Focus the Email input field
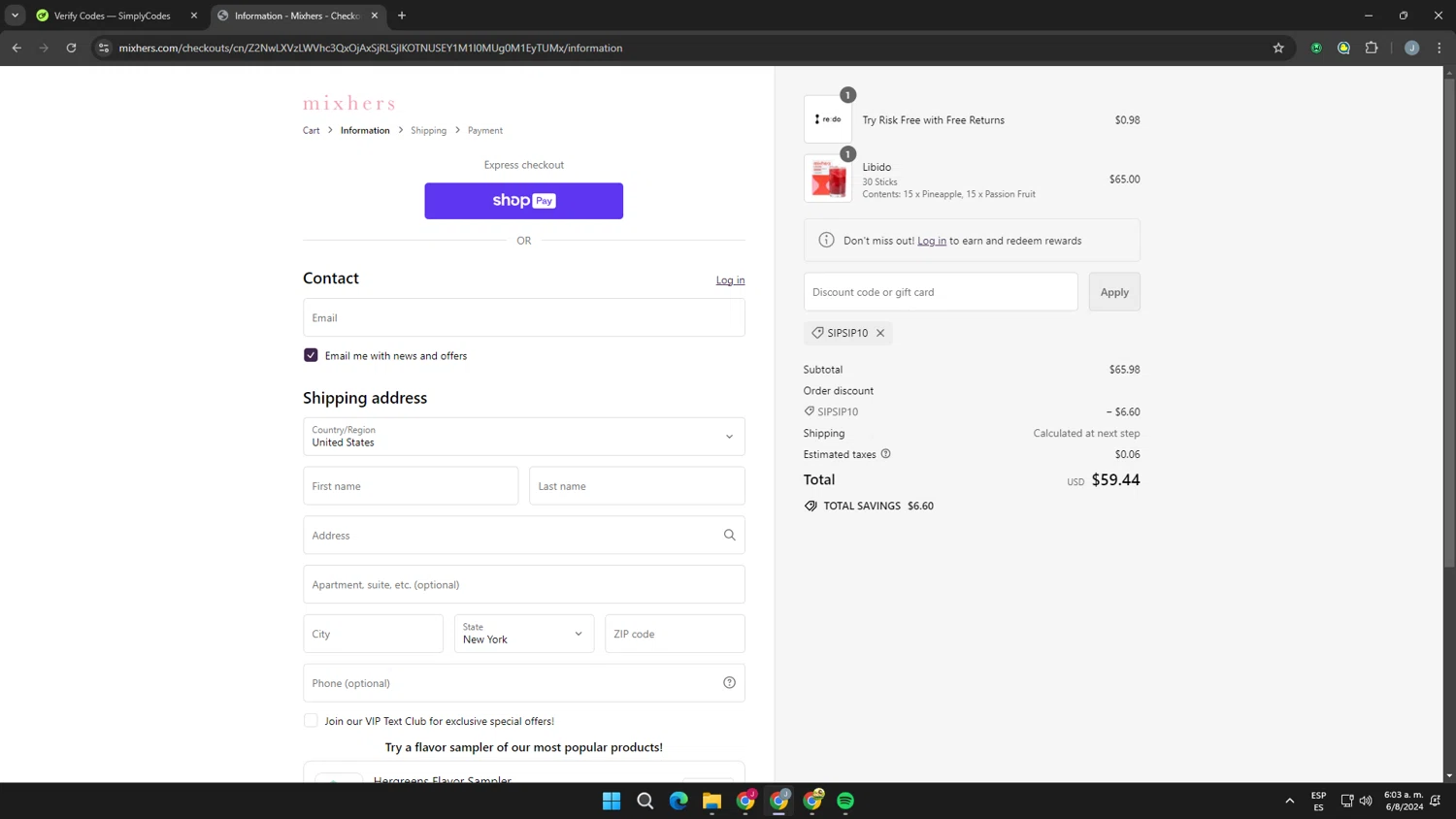Screen dimensions: 1456x819 pos(523,317)
